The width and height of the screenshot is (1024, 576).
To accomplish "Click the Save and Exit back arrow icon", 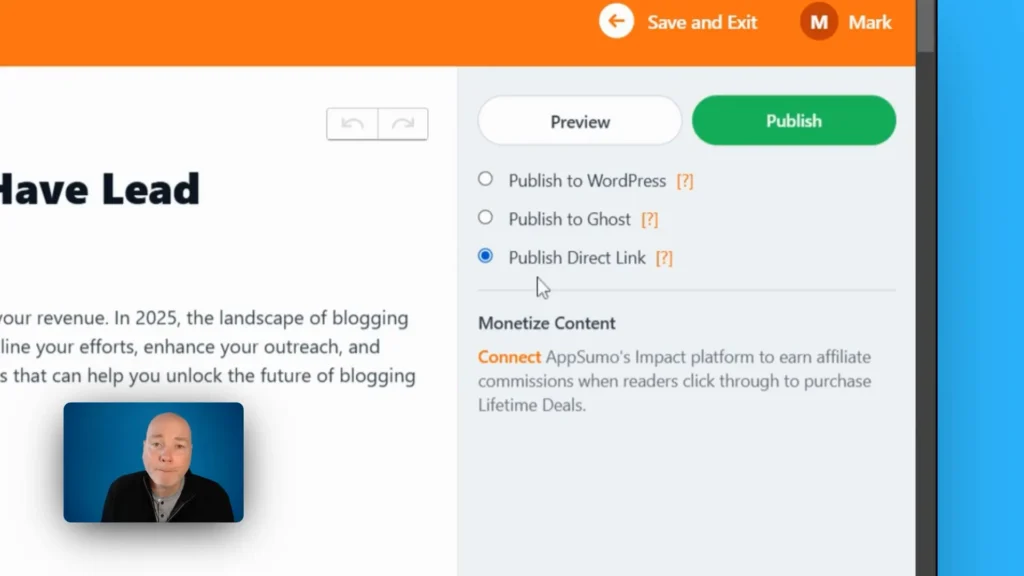I will click(x=616, y=22).
